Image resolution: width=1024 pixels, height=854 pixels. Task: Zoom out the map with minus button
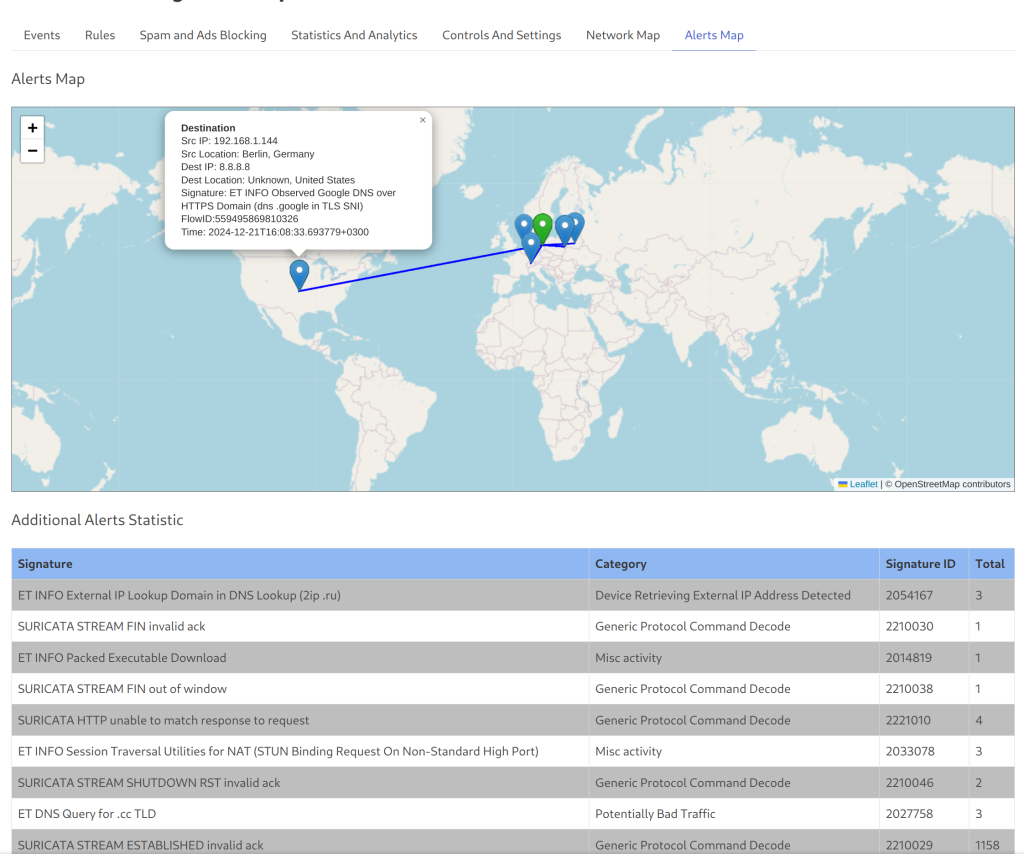click(33, 152)
